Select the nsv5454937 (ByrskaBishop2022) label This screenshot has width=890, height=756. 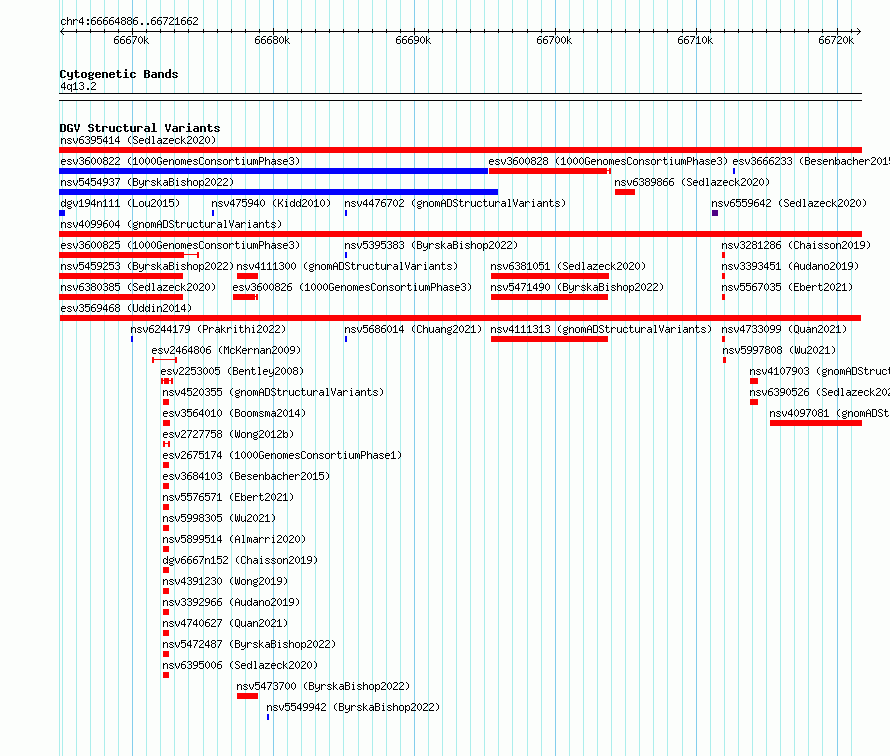tap(147, 182)
